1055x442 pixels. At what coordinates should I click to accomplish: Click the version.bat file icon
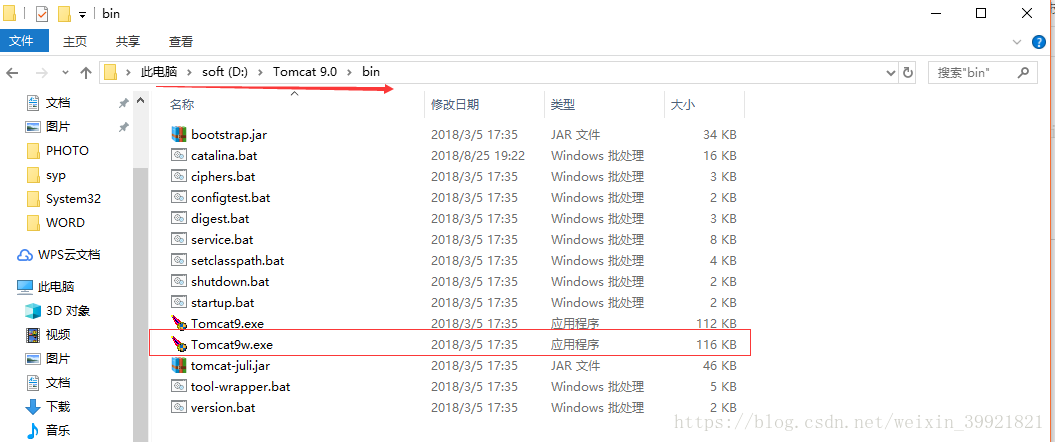click(178, 407)
